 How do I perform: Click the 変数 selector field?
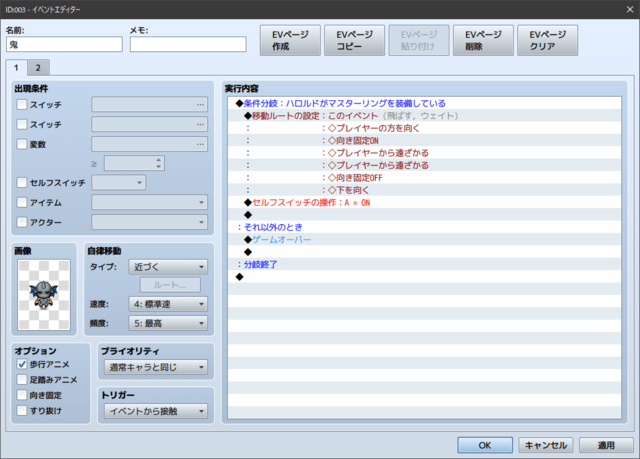pyautogui.click(x=149, y=144)
